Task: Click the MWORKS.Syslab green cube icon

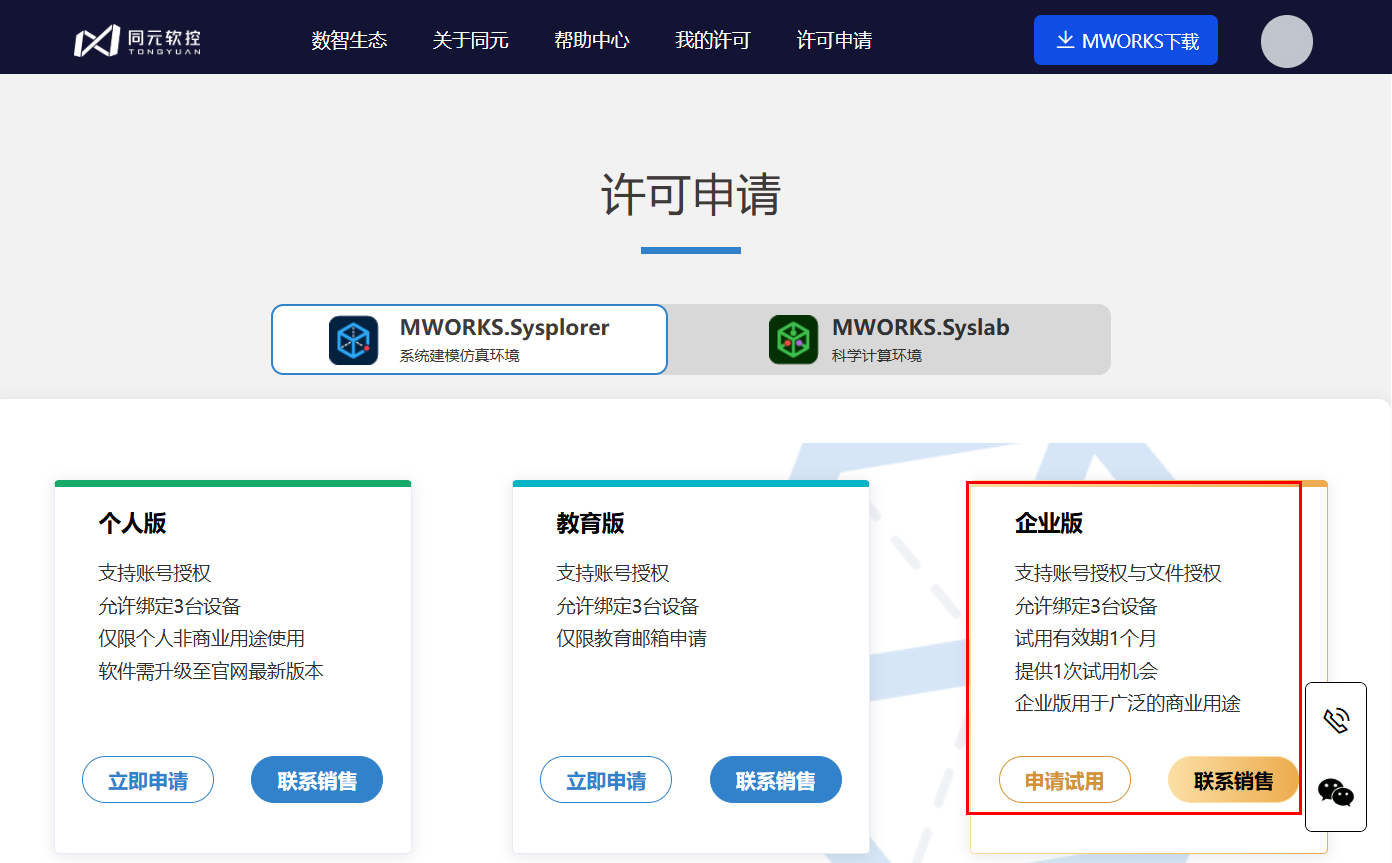Action: tap(793, 340)
